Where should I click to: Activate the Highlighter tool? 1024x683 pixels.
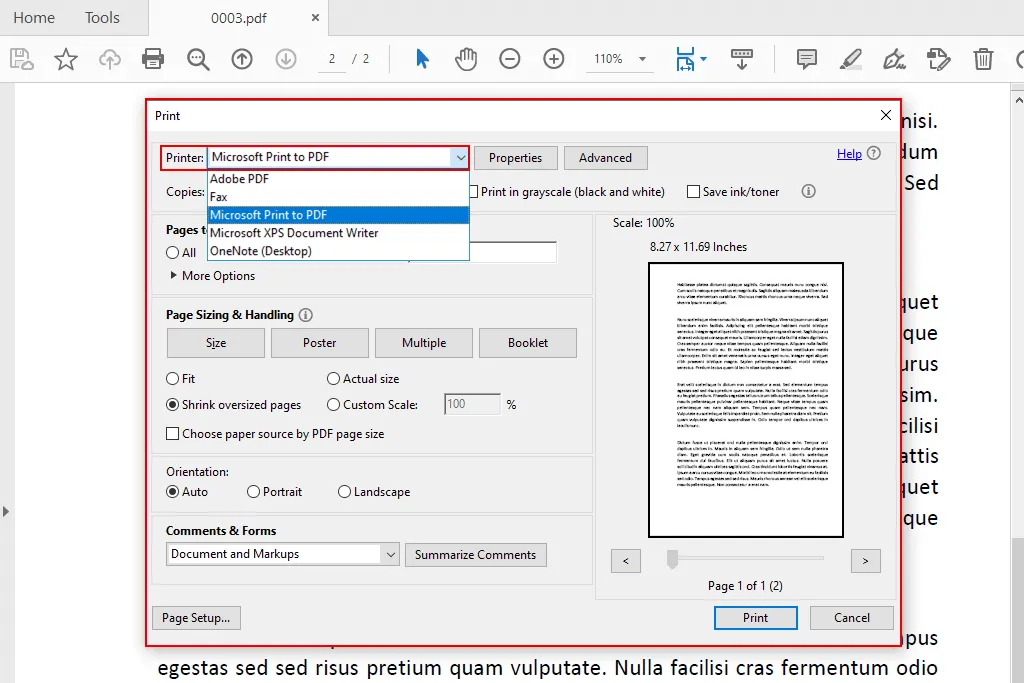[850, 59]
